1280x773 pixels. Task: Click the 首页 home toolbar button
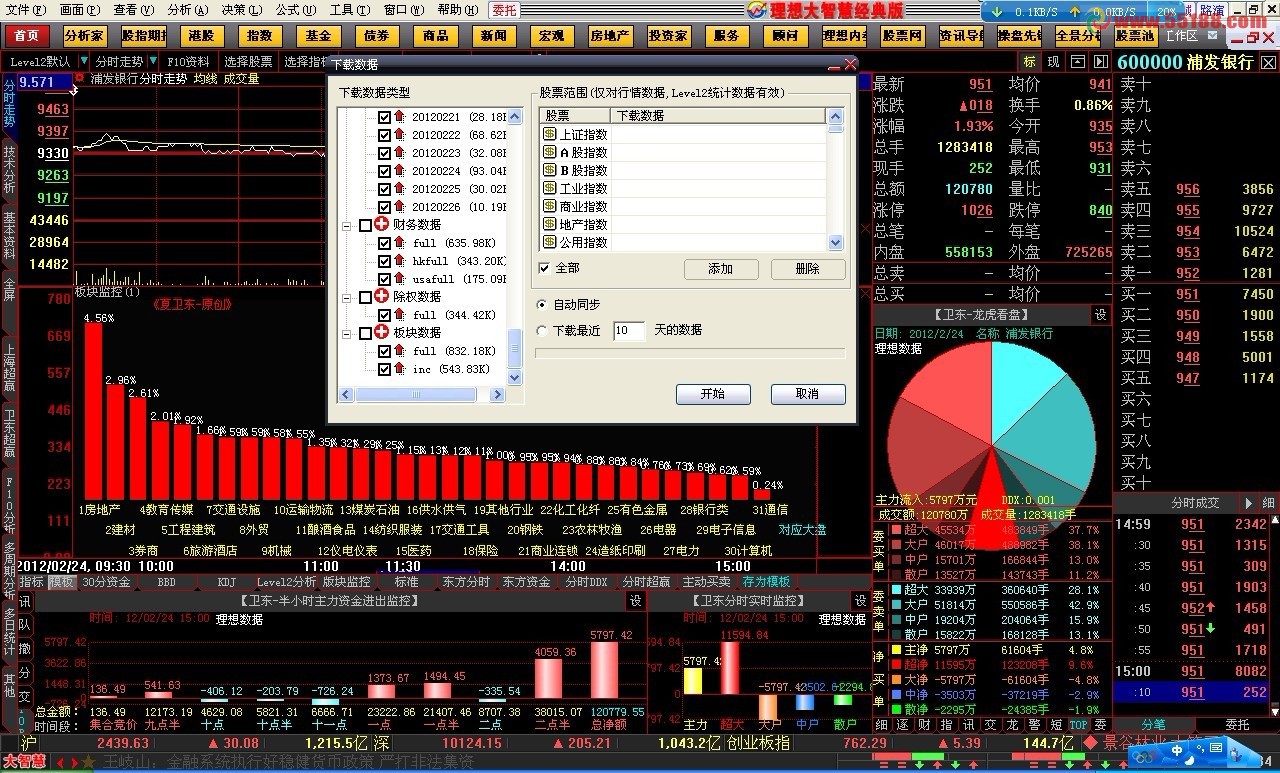(28, 36)
